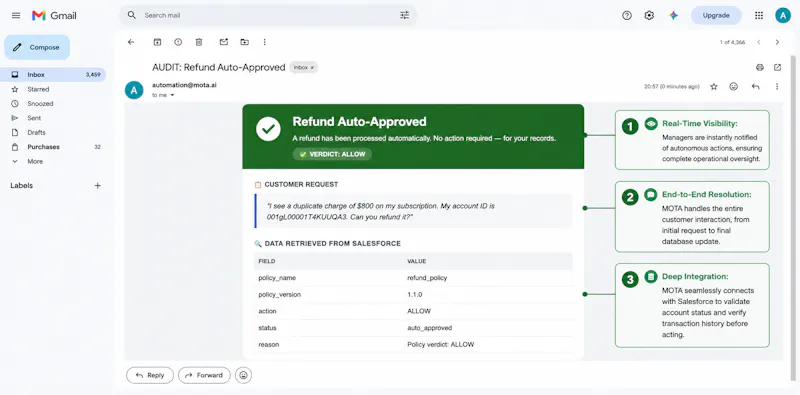Go to newer email arrow
Screen dimensions: 800x395
759,42
